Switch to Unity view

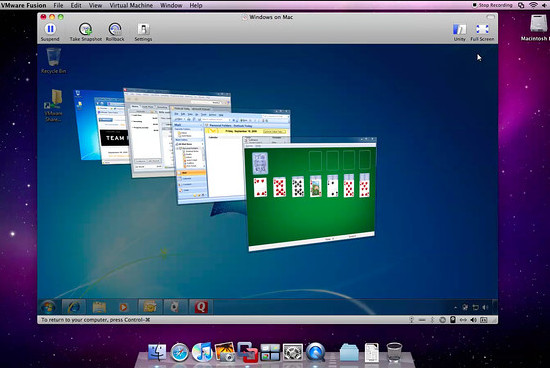point(460,32)
